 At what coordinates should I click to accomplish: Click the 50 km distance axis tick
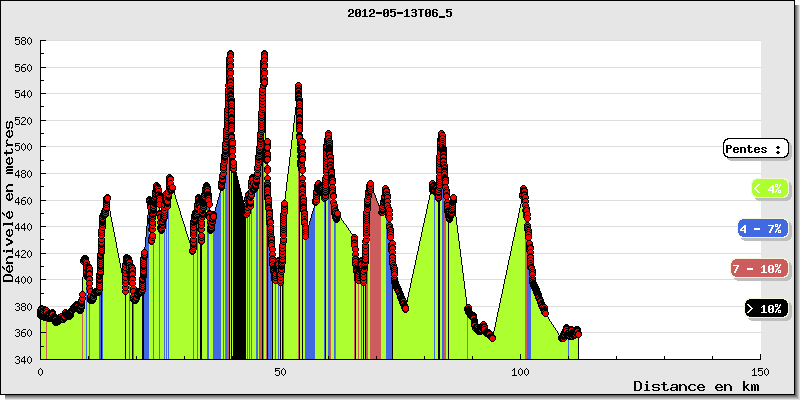coord(280,370)
